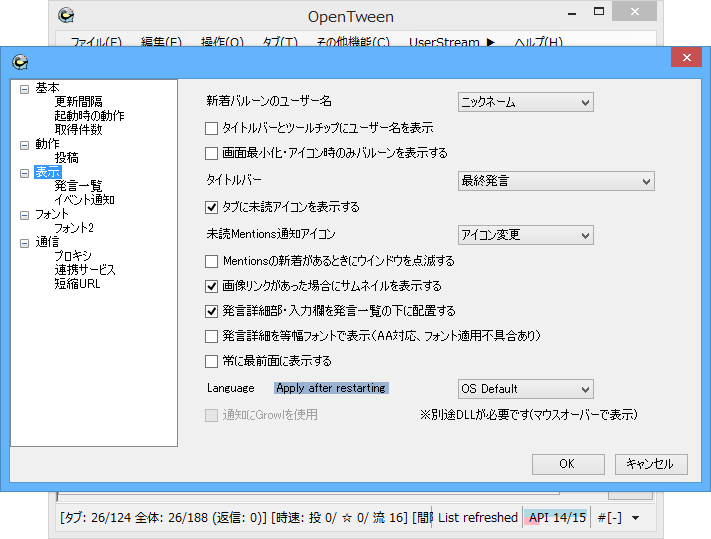Click the settings dialog title bar icon
711x539 pixels.
point(20,62)
